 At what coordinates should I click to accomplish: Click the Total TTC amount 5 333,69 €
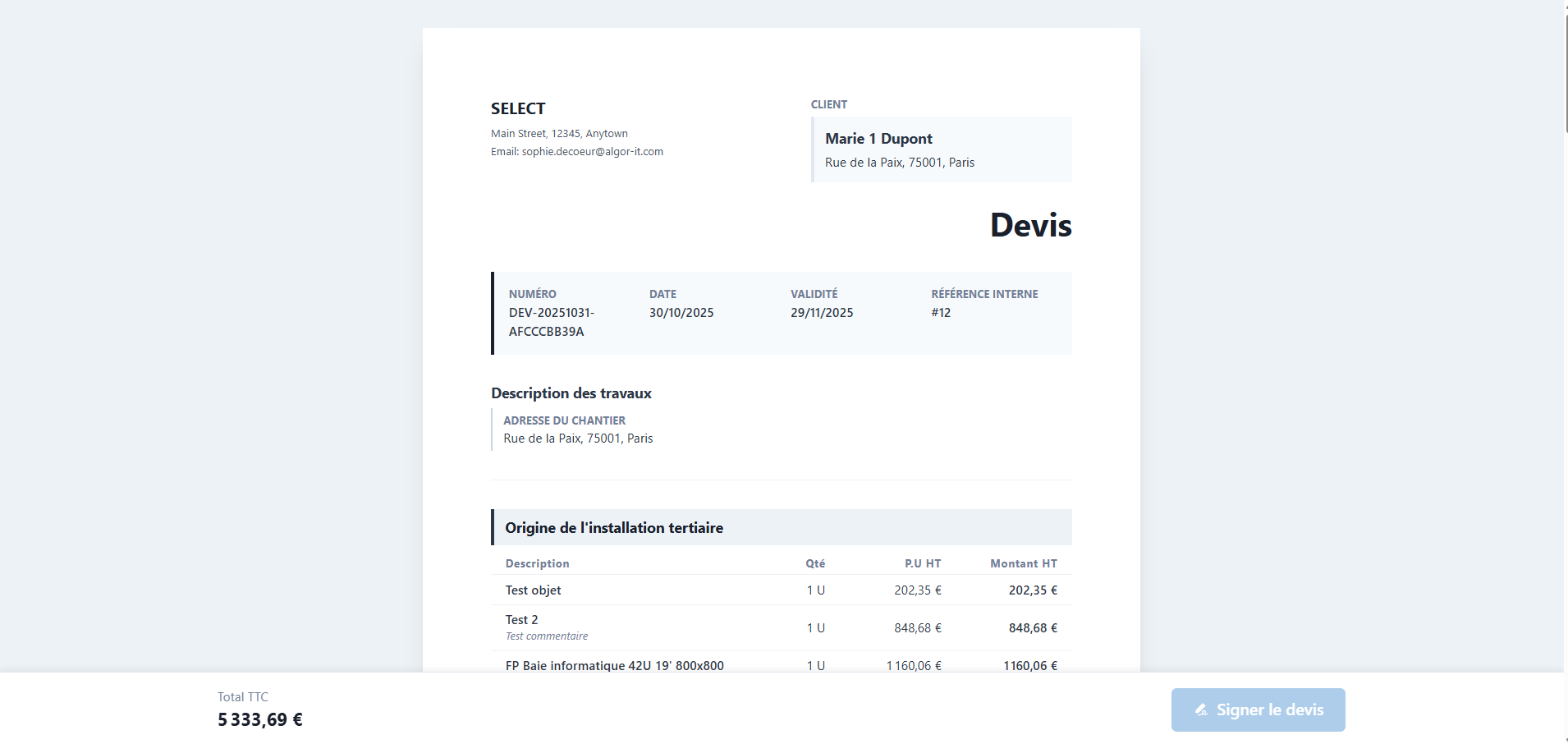click(260, 720)
